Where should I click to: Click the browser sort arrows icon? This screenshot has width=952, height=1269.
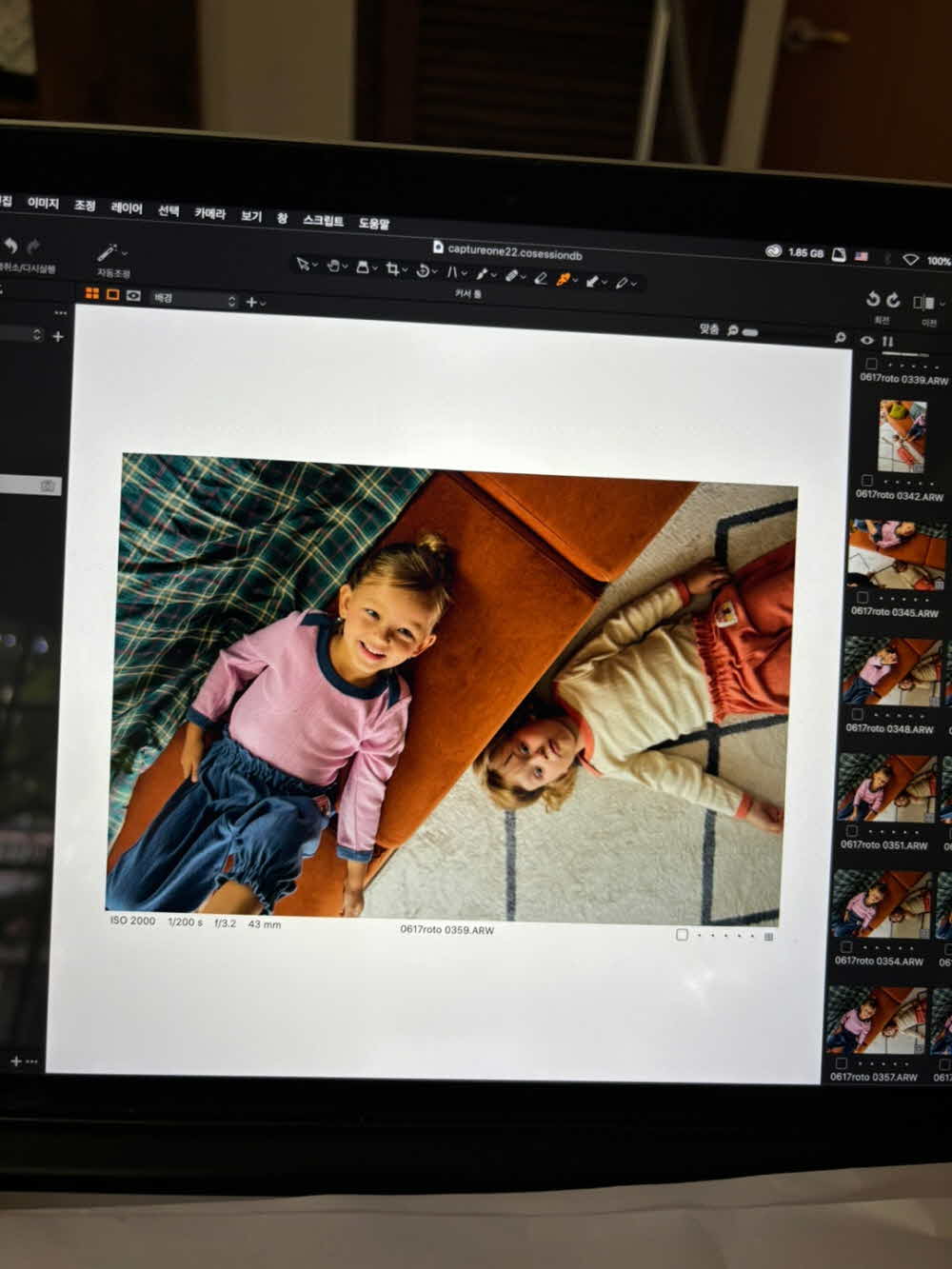pyautogui.click(x=887, y=341)
